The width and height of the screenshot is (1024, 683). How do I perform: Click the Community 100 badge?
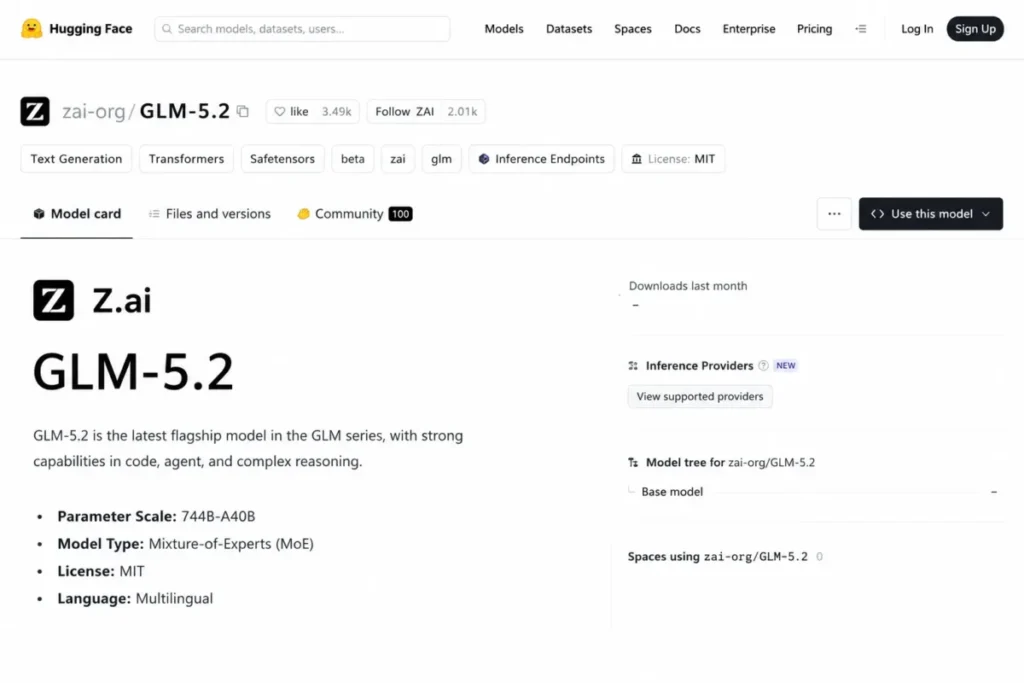(400, 214)
